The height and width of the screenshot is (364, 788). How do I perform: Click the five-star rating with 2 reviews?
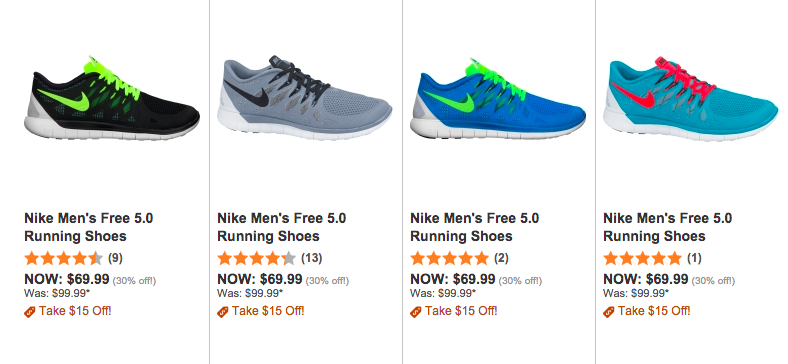coord(449,258)
